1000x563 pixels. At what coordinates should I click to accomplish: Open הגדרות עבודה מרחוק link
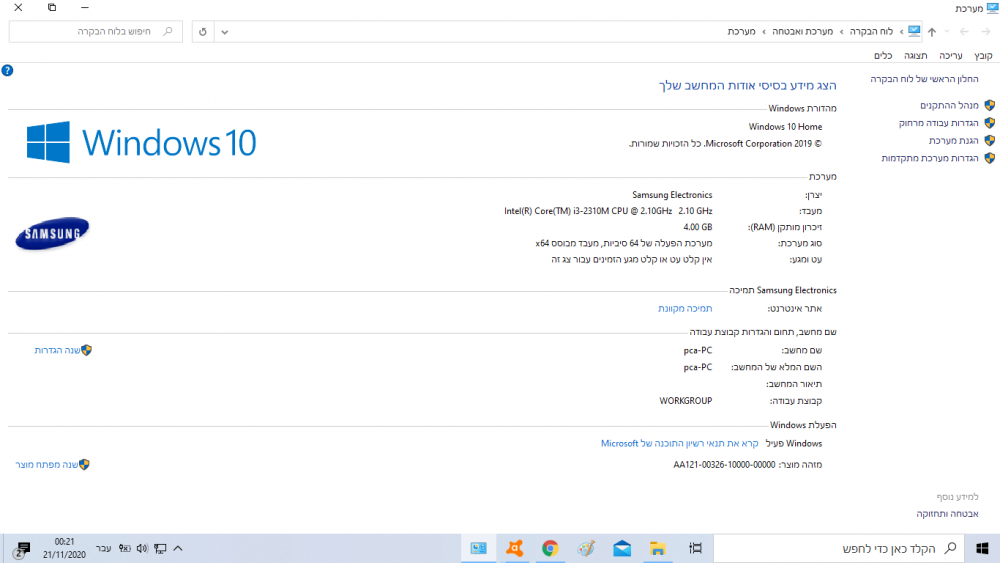[x=938, y=123]
